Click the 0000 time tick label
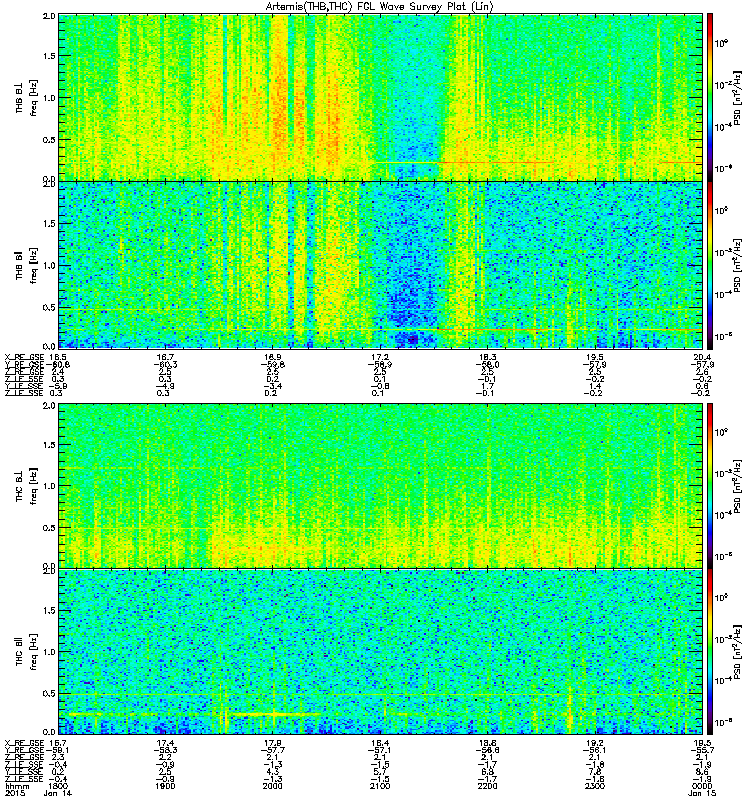The image size is (750, 800). tap(702, 786)
